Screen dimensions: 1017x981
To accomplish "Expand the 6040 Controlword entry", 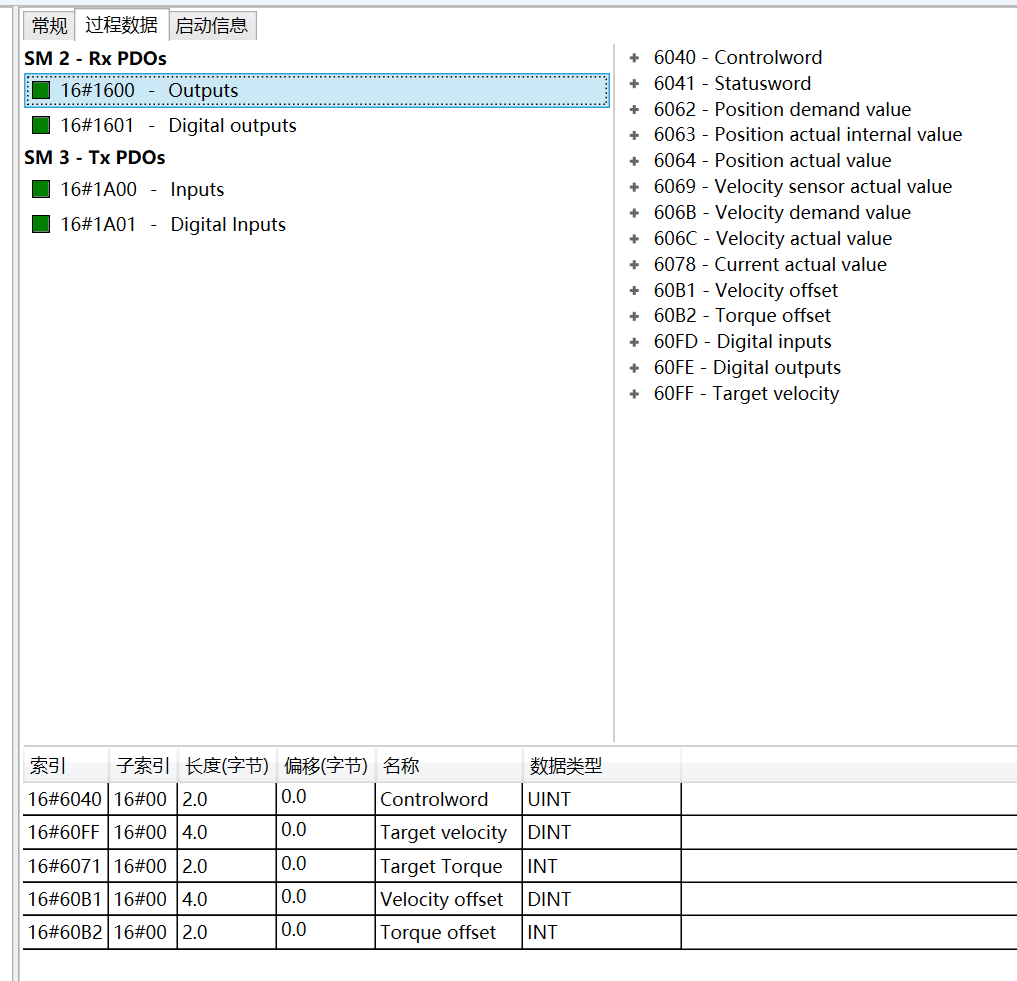I will pos(634,58).
